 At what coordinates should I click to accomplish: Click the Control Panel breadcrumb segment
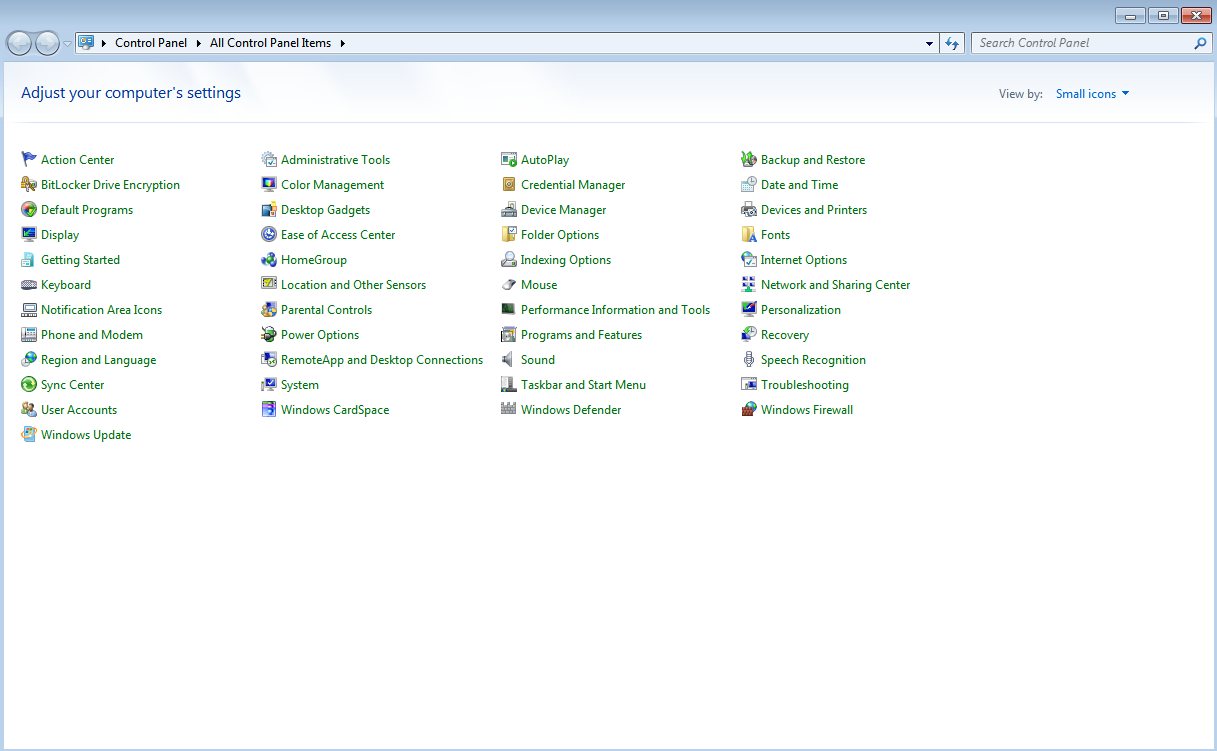coord(151,43)
